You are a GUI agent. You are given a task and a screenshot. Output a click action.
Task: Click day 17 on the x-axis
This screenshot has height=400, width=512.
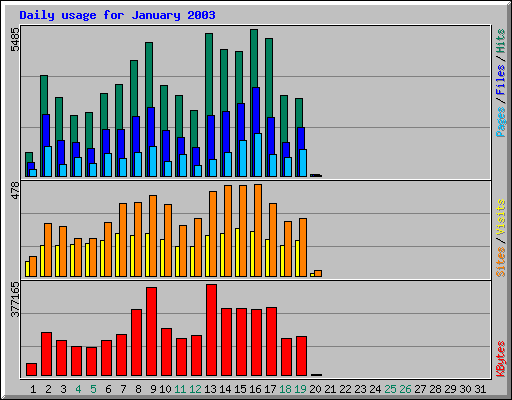[270, 389]
